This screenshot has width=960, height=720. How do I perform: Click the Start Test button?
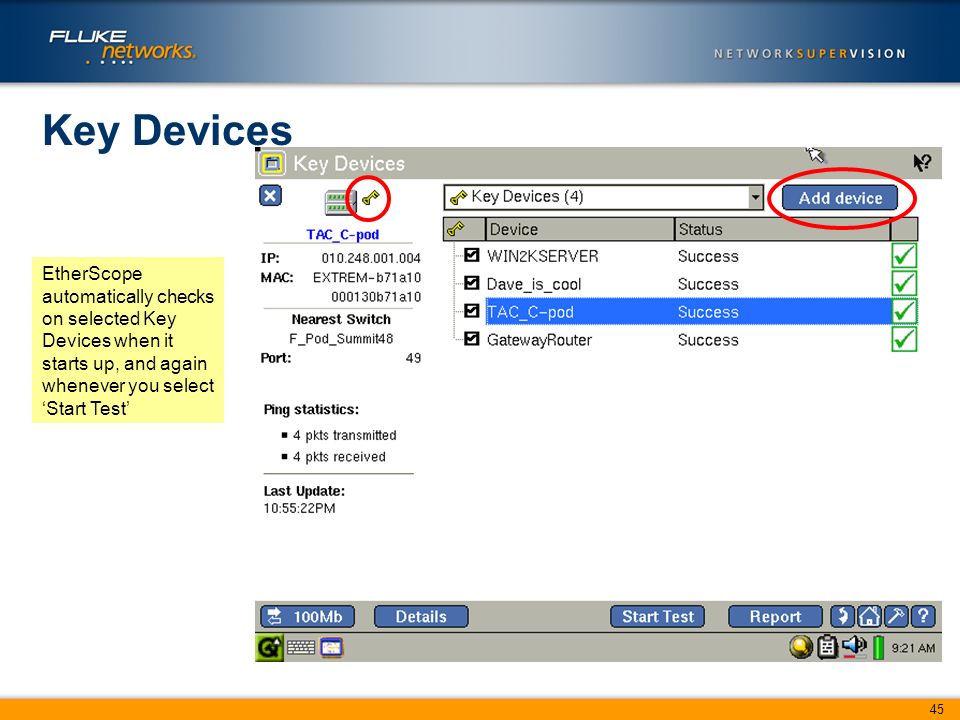[658, 617]
